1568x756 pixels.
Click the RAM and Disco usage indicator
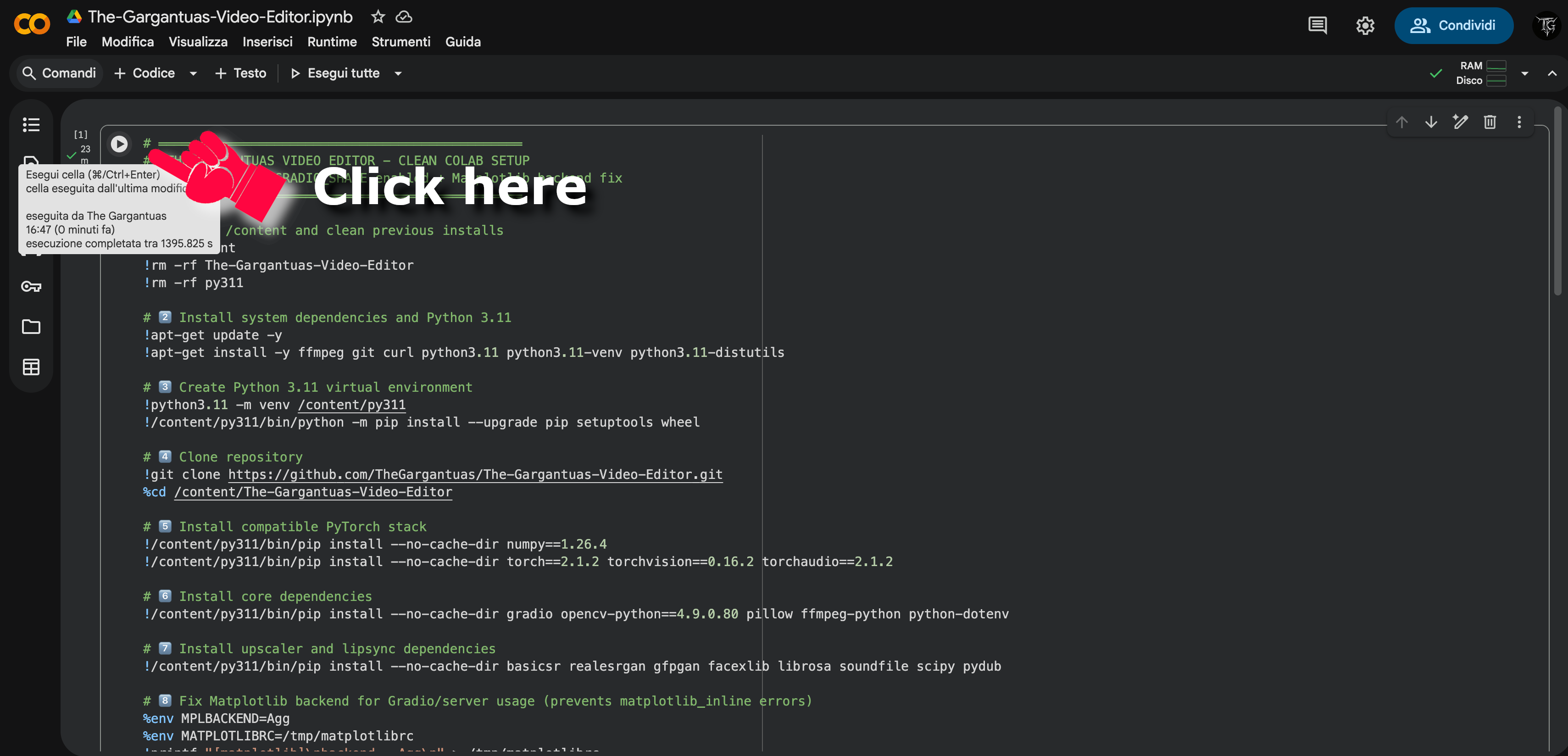tap(1480, 74)
